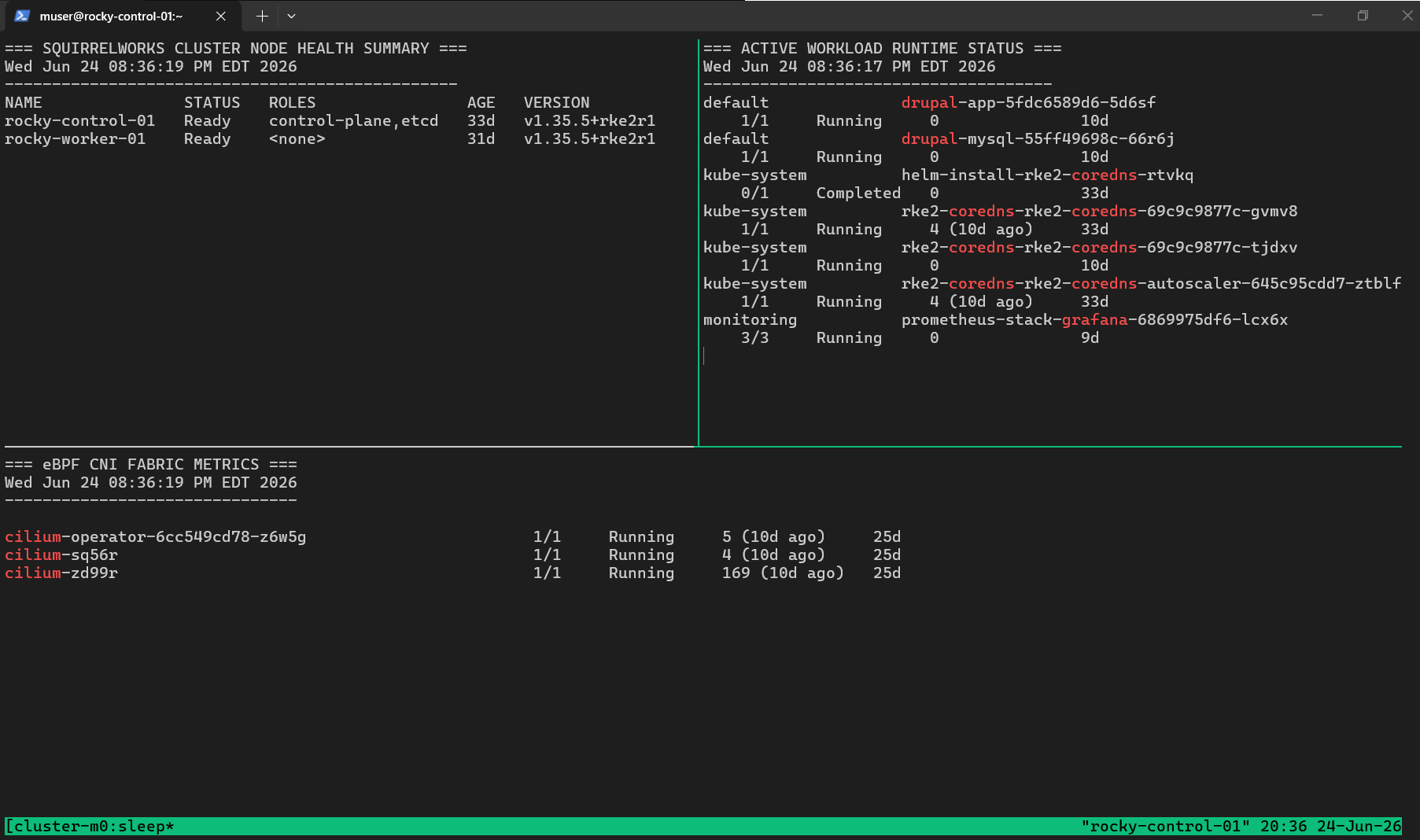Image resolution: width=1420 pixels, height=840 pixels.
Task: Minimize the terminal window
Action: pos(1317,15)
